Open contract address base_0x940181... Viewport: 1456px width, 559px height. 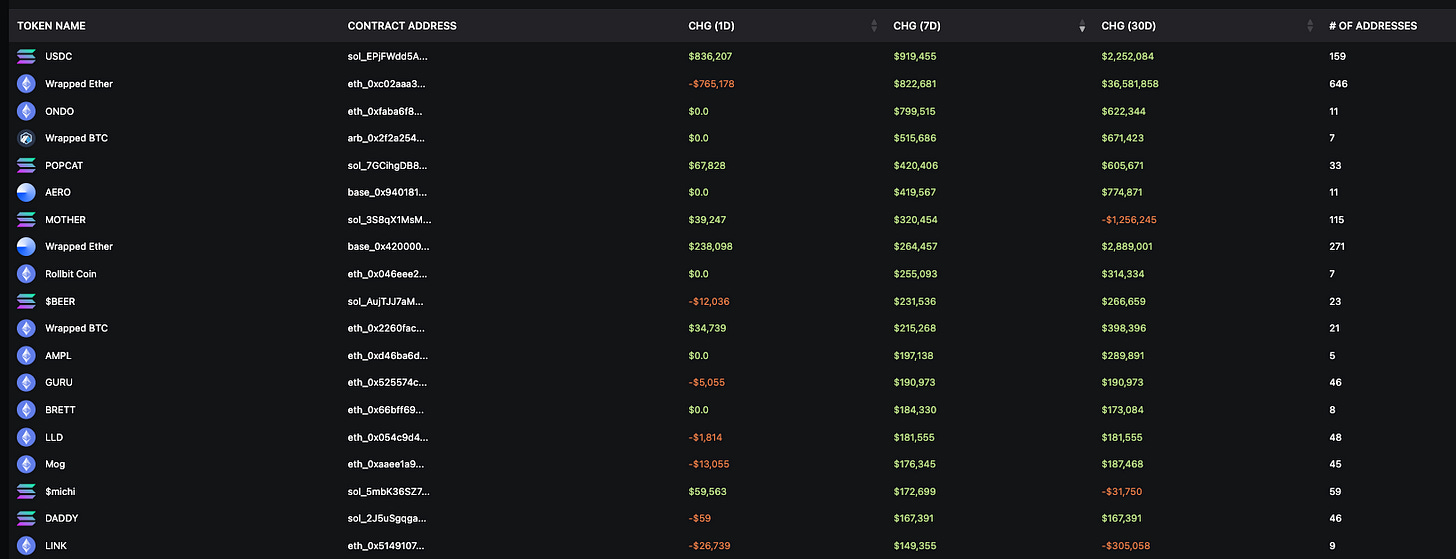coord(389,192)
